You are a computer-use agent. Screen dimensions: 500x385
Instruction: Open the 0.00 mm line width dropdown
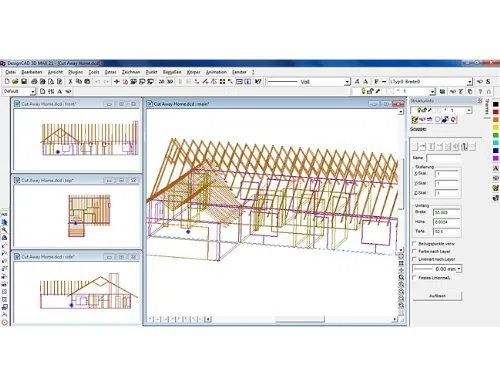pyautogui.click(x=459, y=269)
